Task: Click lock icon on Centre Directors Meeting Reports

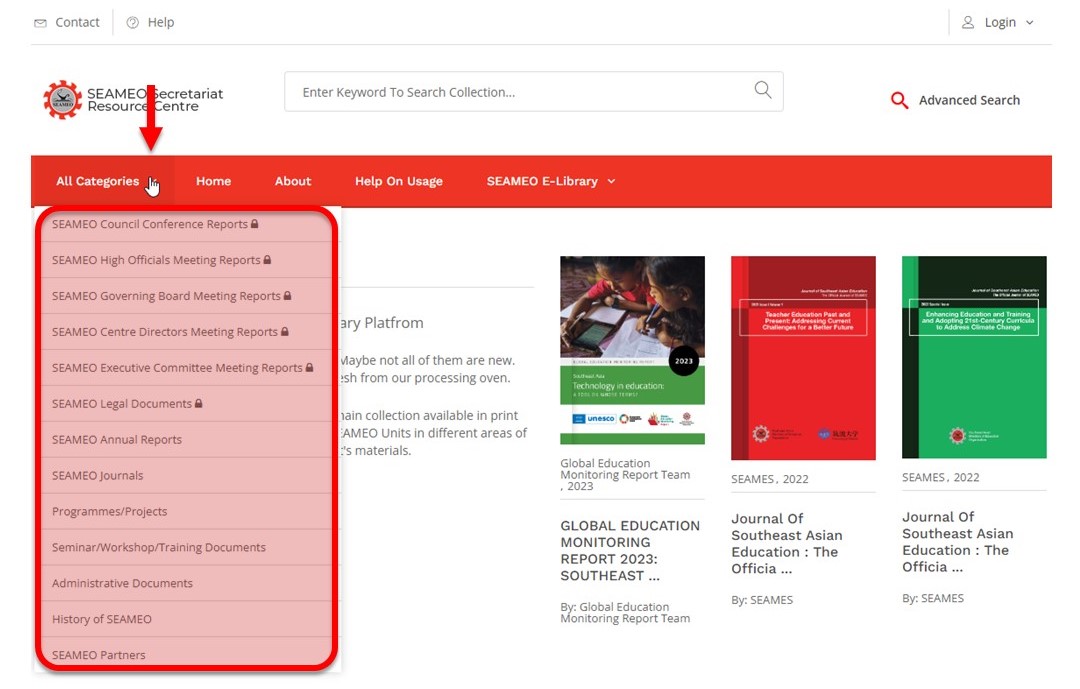Action: (284, 331)
